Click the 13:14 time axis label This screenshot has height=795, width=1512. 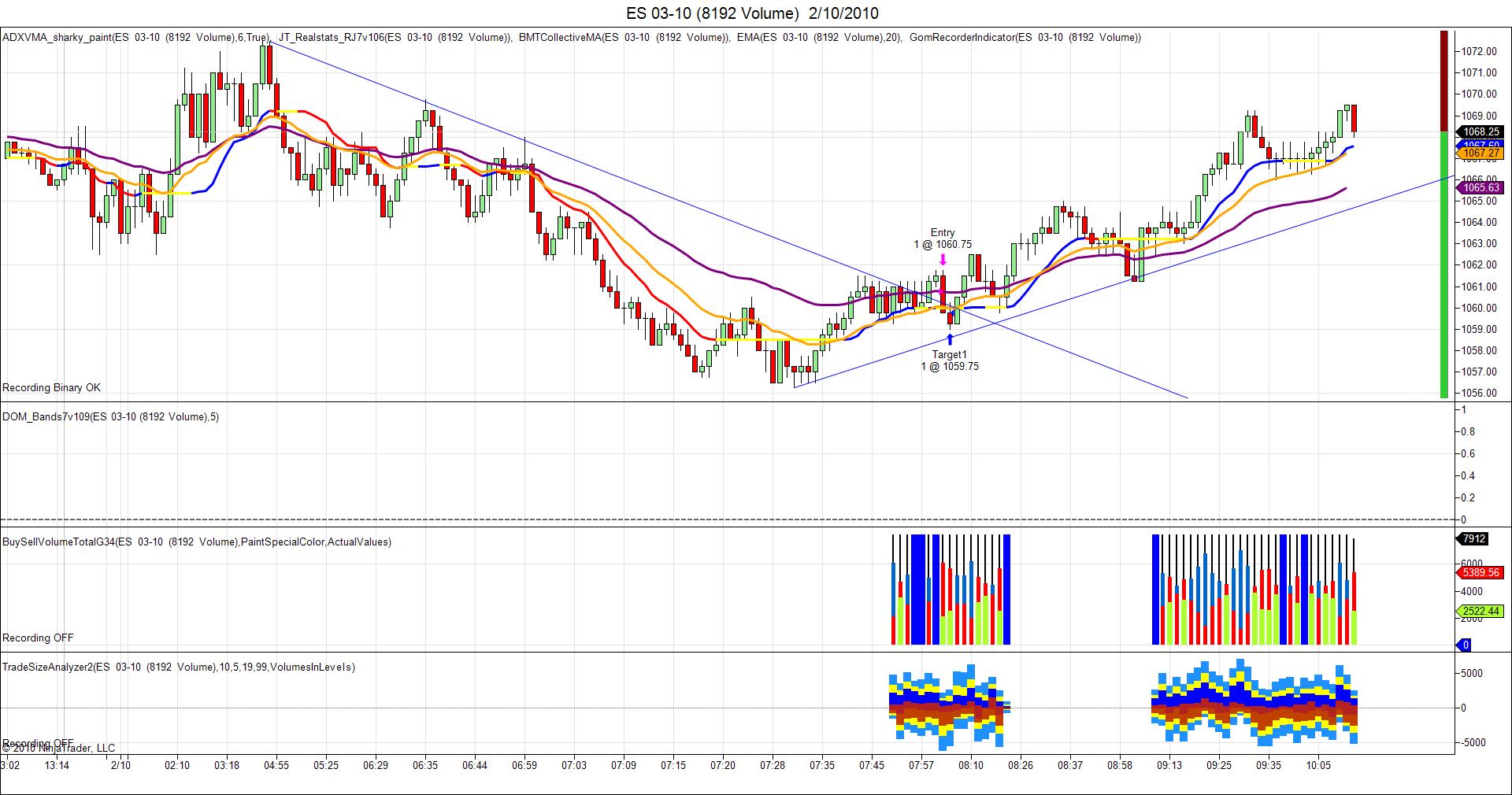coord(57,765)
